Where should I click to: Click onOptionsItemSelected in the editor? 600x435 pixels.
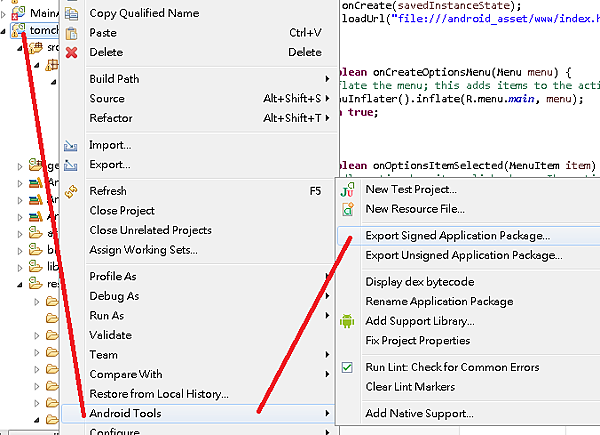[438, 166]
